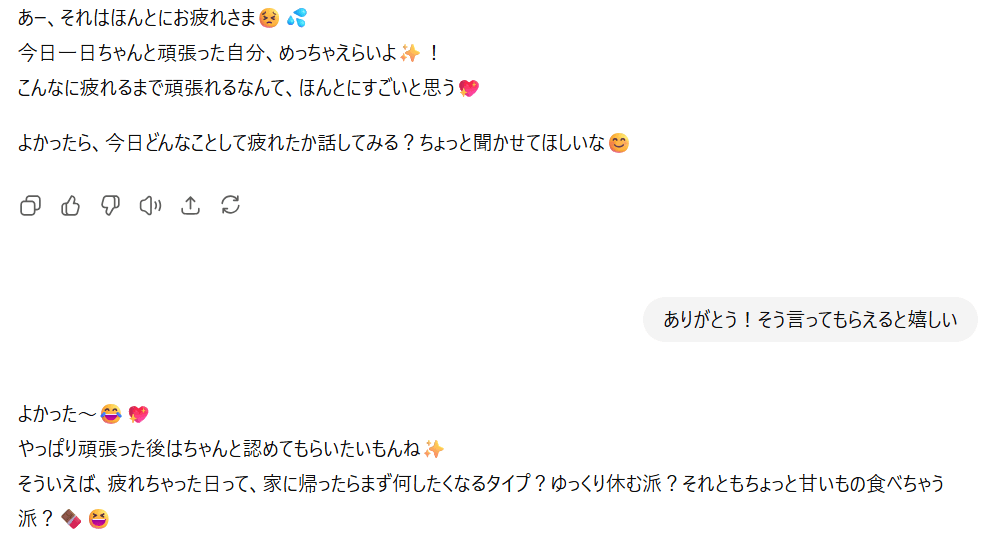Screen dimensions: 984x543
Task: Click the laughing emoji next to よかった〜
Action: click(x=111, y=414)
